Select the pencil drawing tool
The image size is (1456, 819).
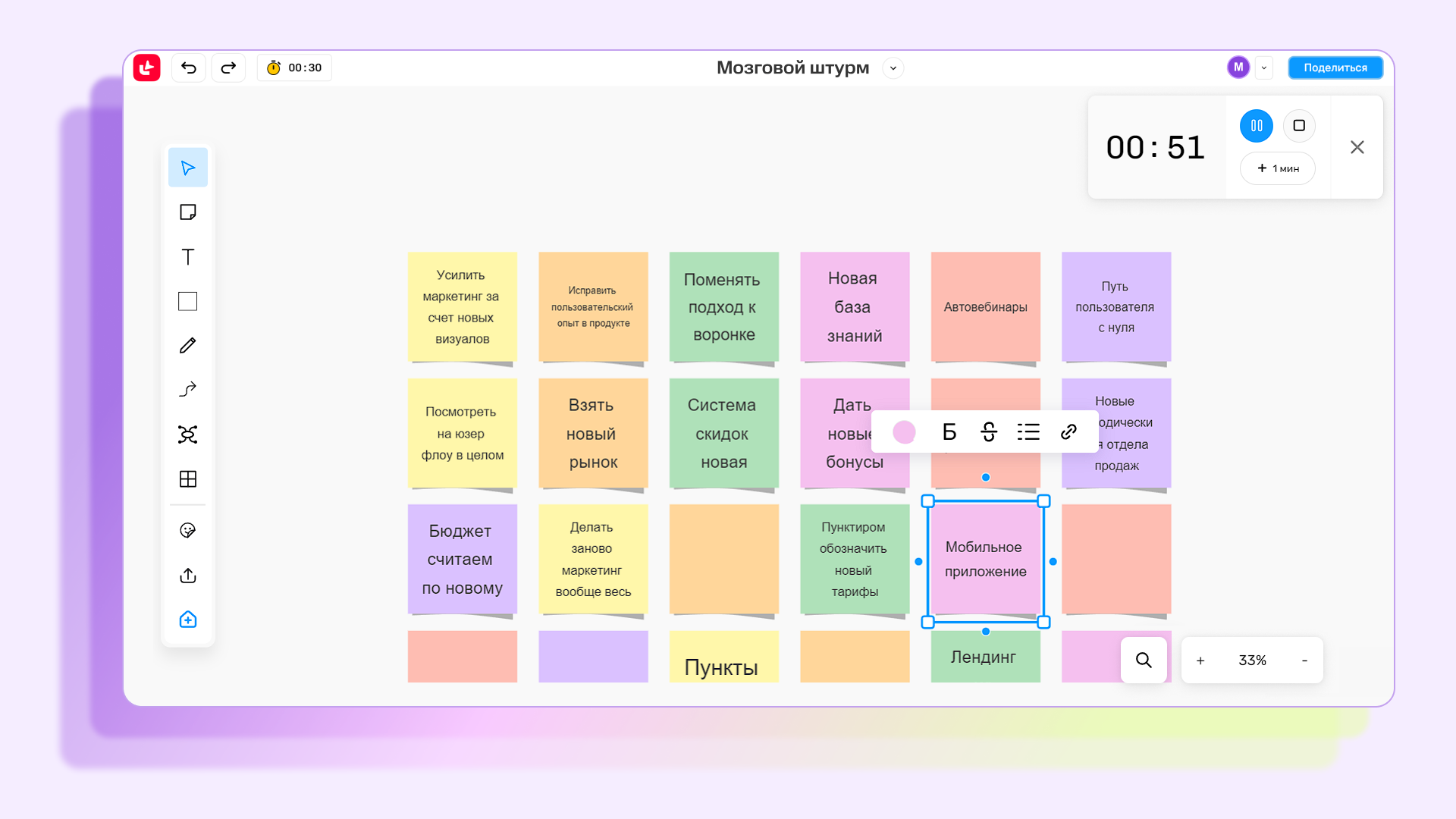pos(187,346)
